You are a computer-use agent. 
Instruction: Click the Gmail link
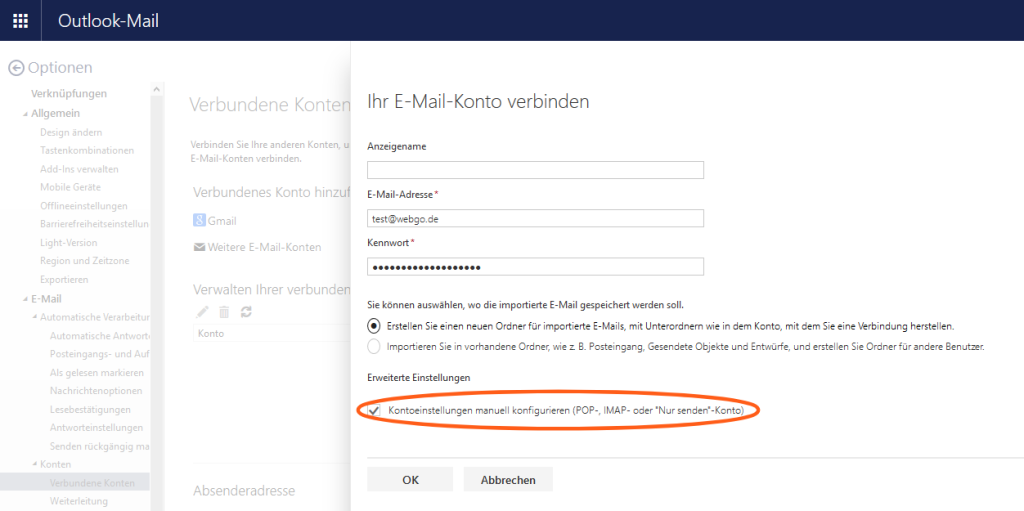click(222, 221)
